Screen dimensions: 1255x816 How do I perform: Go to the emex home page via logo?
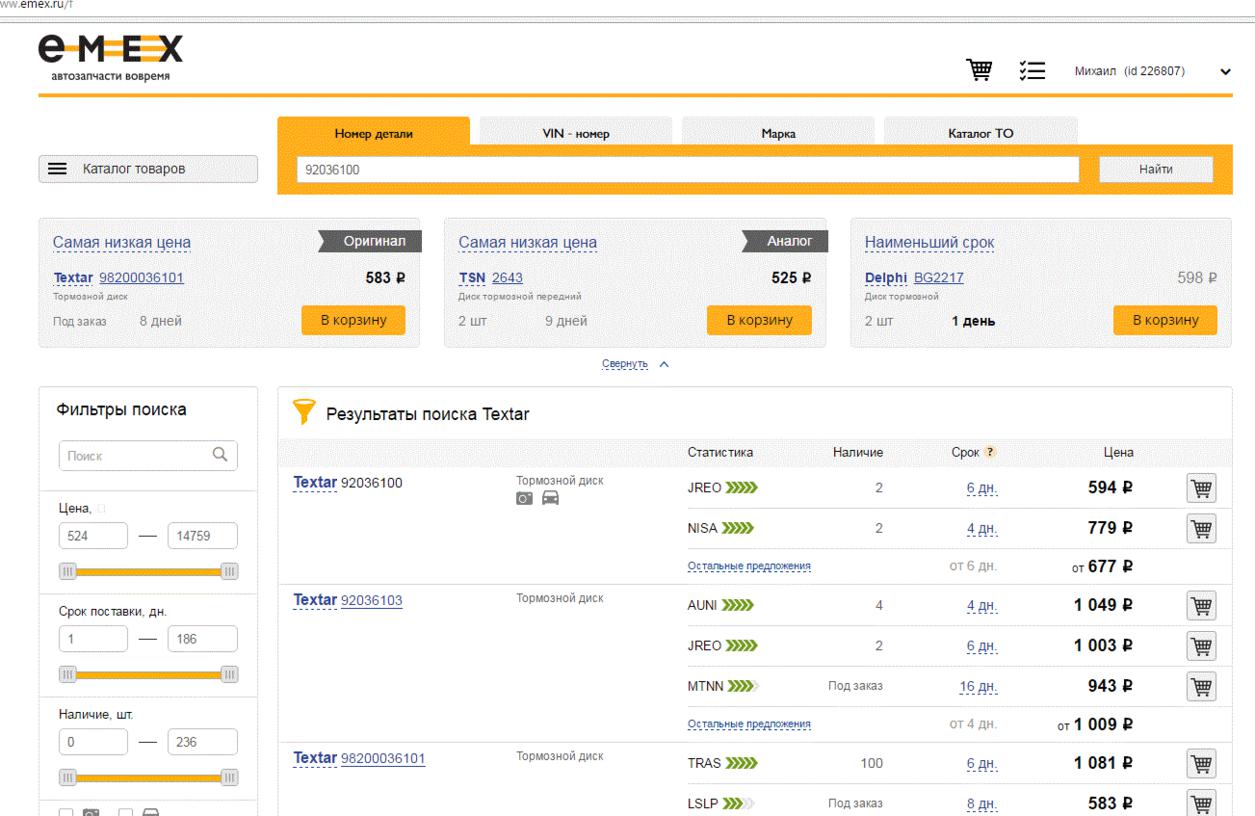coord(111,56)
